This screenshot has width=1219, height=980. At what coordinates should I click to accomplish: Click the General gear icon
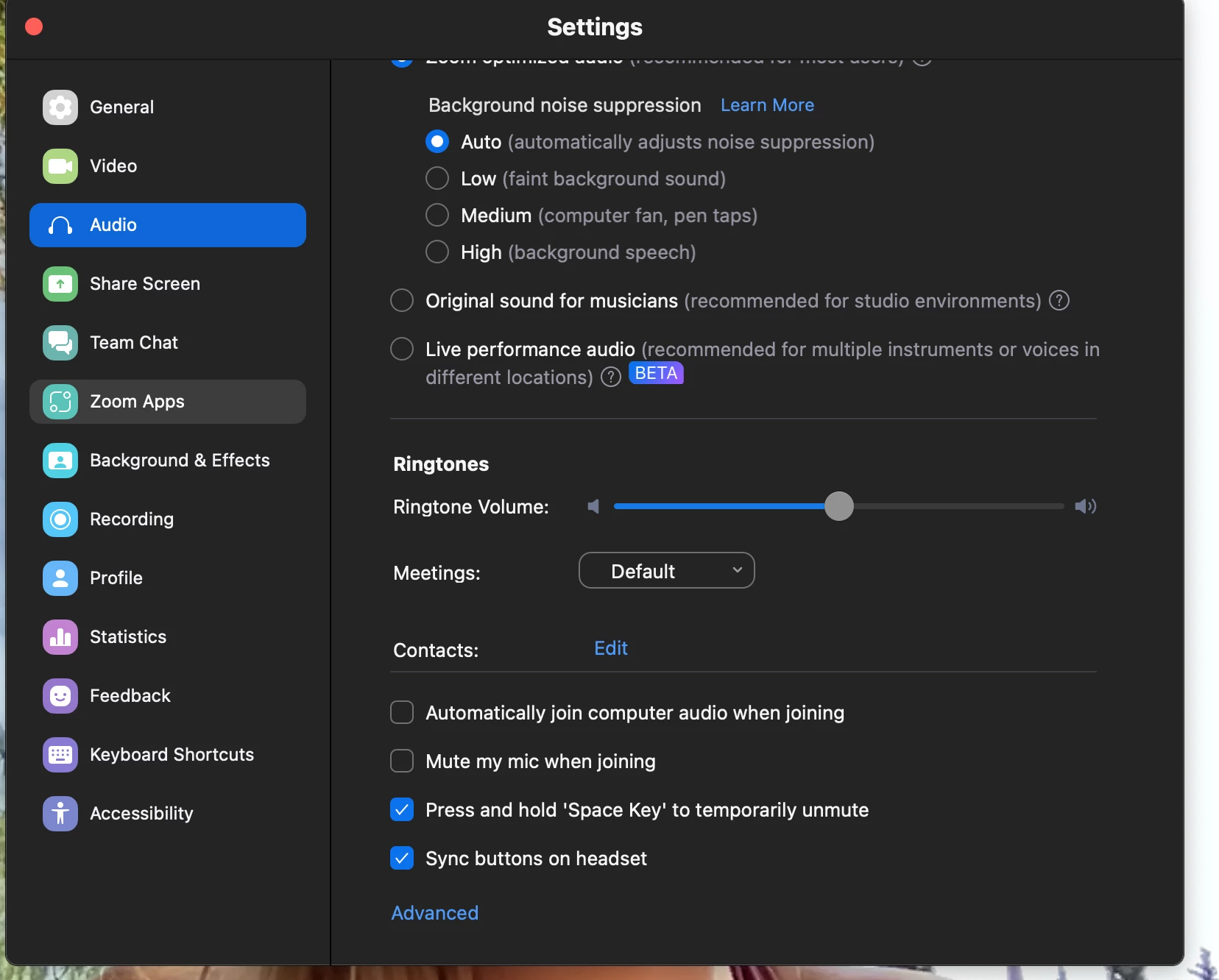[x=60, y=107]
